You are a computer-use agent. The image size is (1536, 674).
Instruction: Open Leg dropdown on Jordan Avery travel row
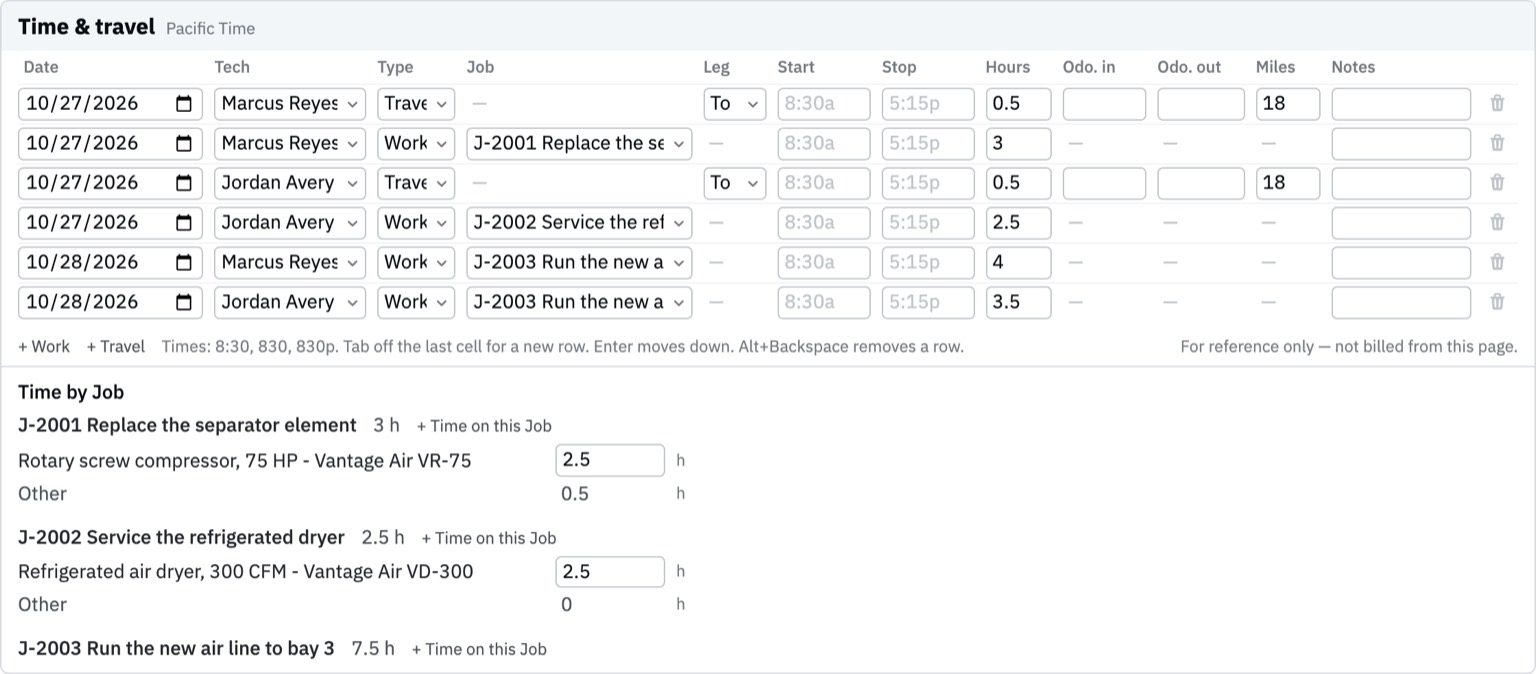[735, 183]
